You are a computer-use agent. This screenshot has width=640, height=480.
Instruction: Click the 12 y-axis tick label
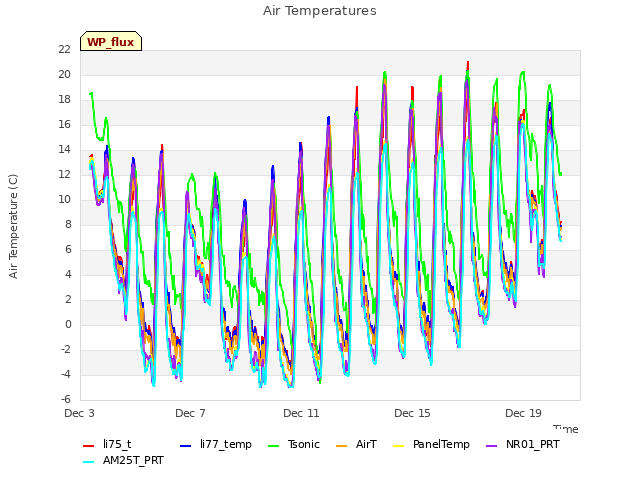(x=64, y=174)
